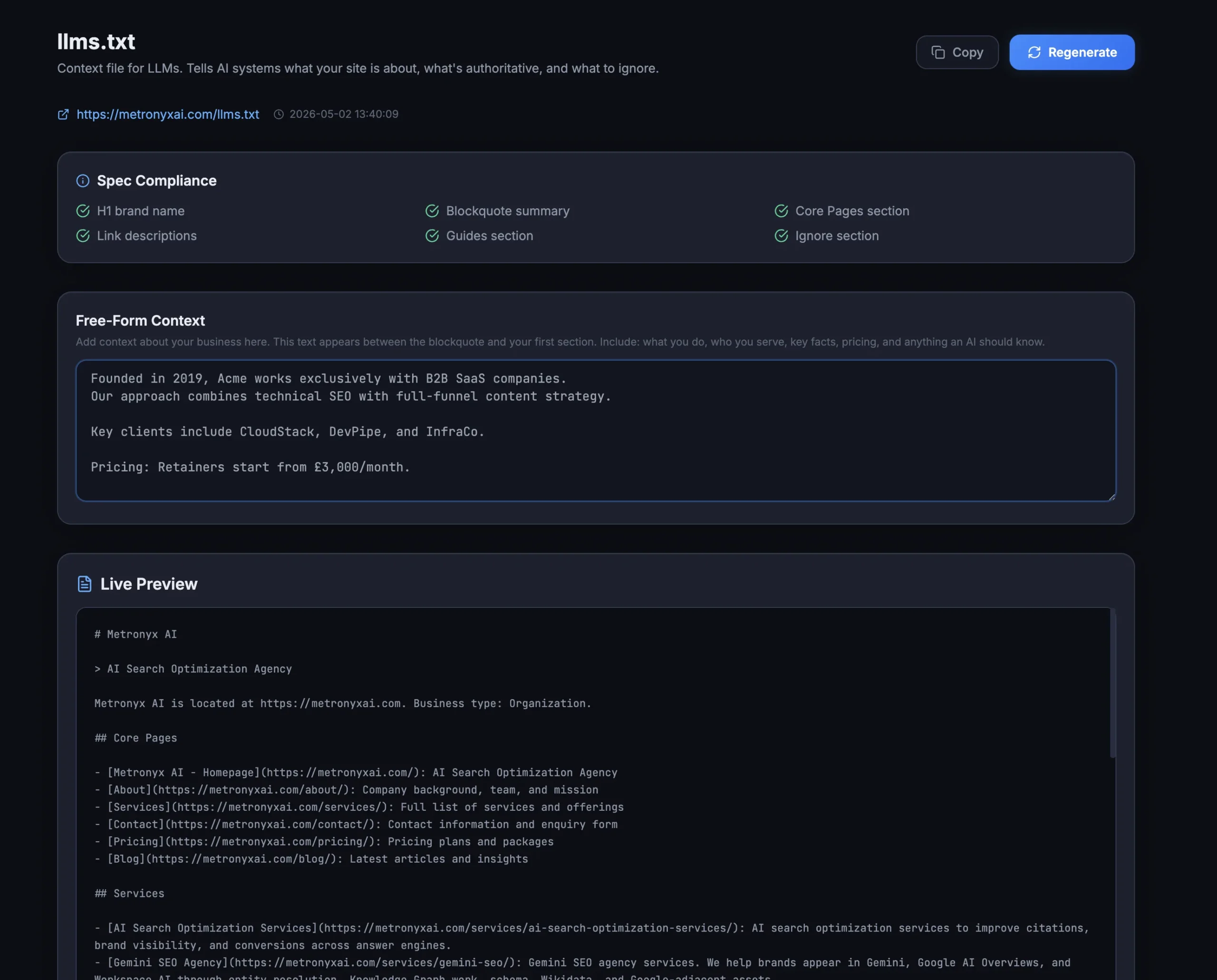Click the check icon for Ignore section
This screenshot has height=980, width=1217.
coord(781,235)
